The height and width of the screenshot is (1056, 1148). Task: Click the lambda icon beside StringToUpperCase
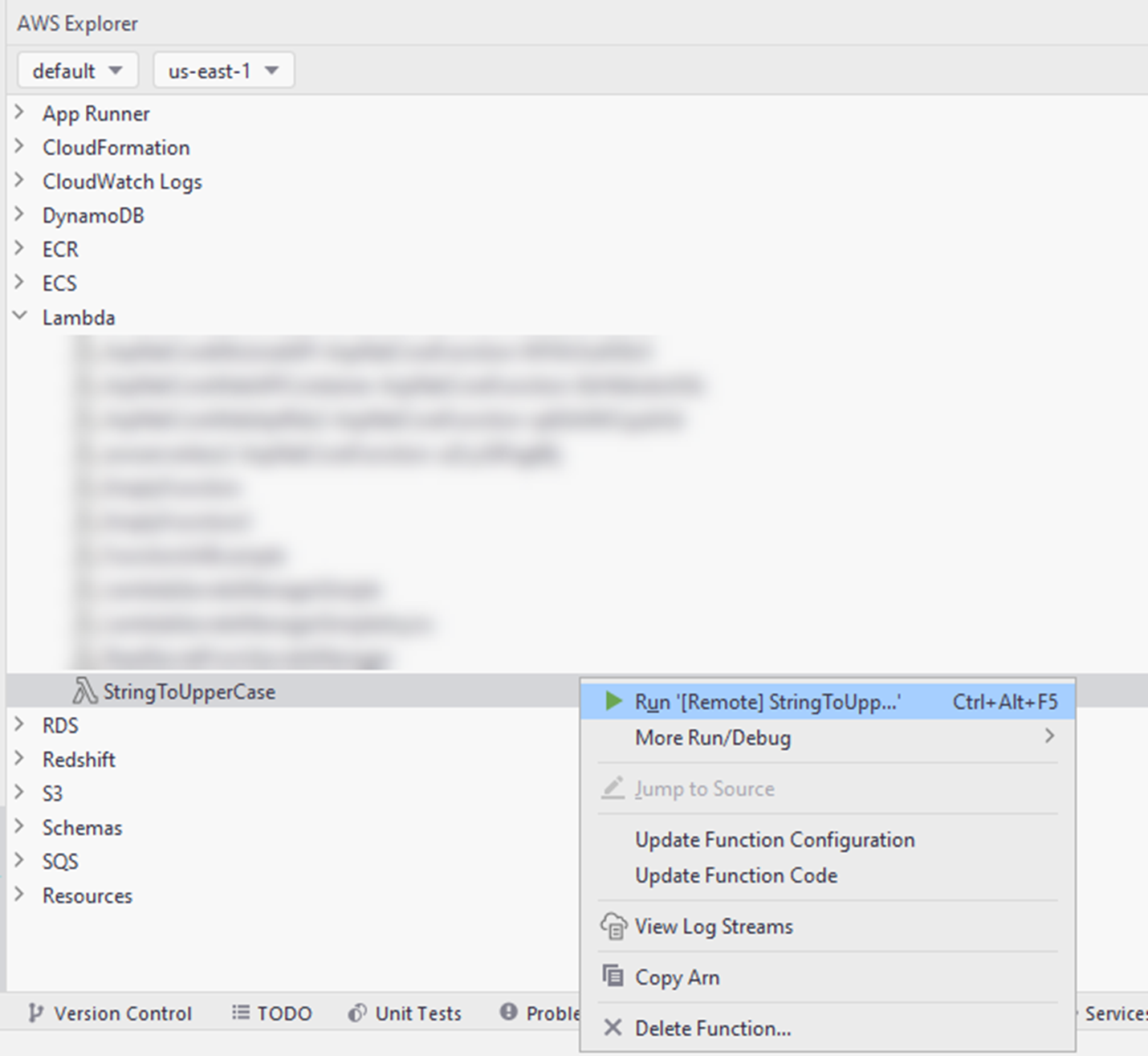click(x=85, y=691)
